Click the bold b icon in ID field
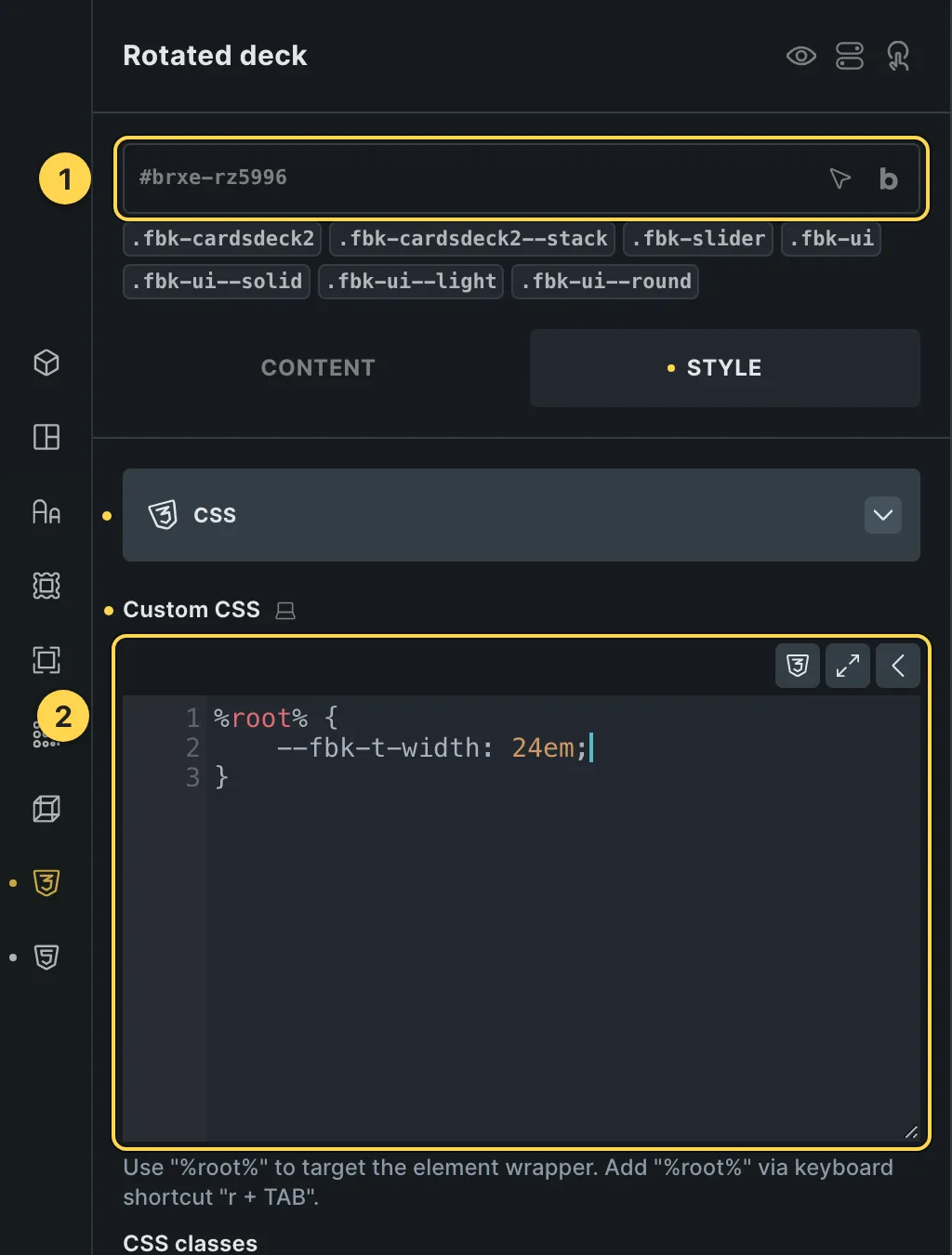The width and height of the screenshot is (952, 1255). pyautogui.click(x=888, y=178)
